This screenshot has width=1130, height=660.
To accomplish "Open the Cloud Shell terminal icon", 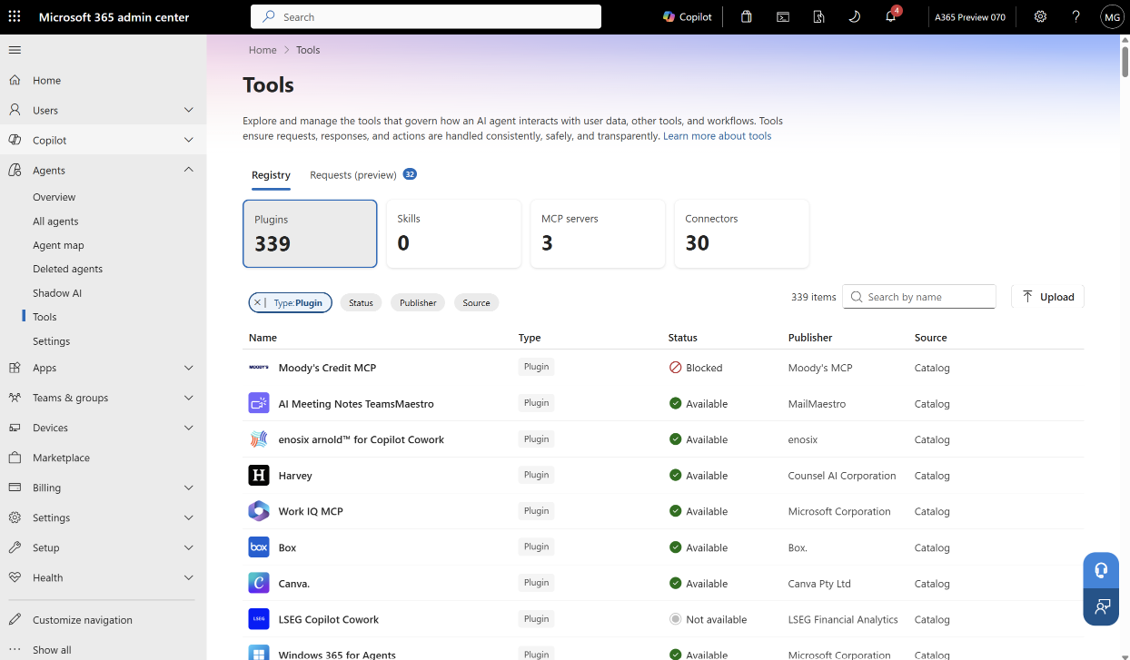I will tap(783, 17).
